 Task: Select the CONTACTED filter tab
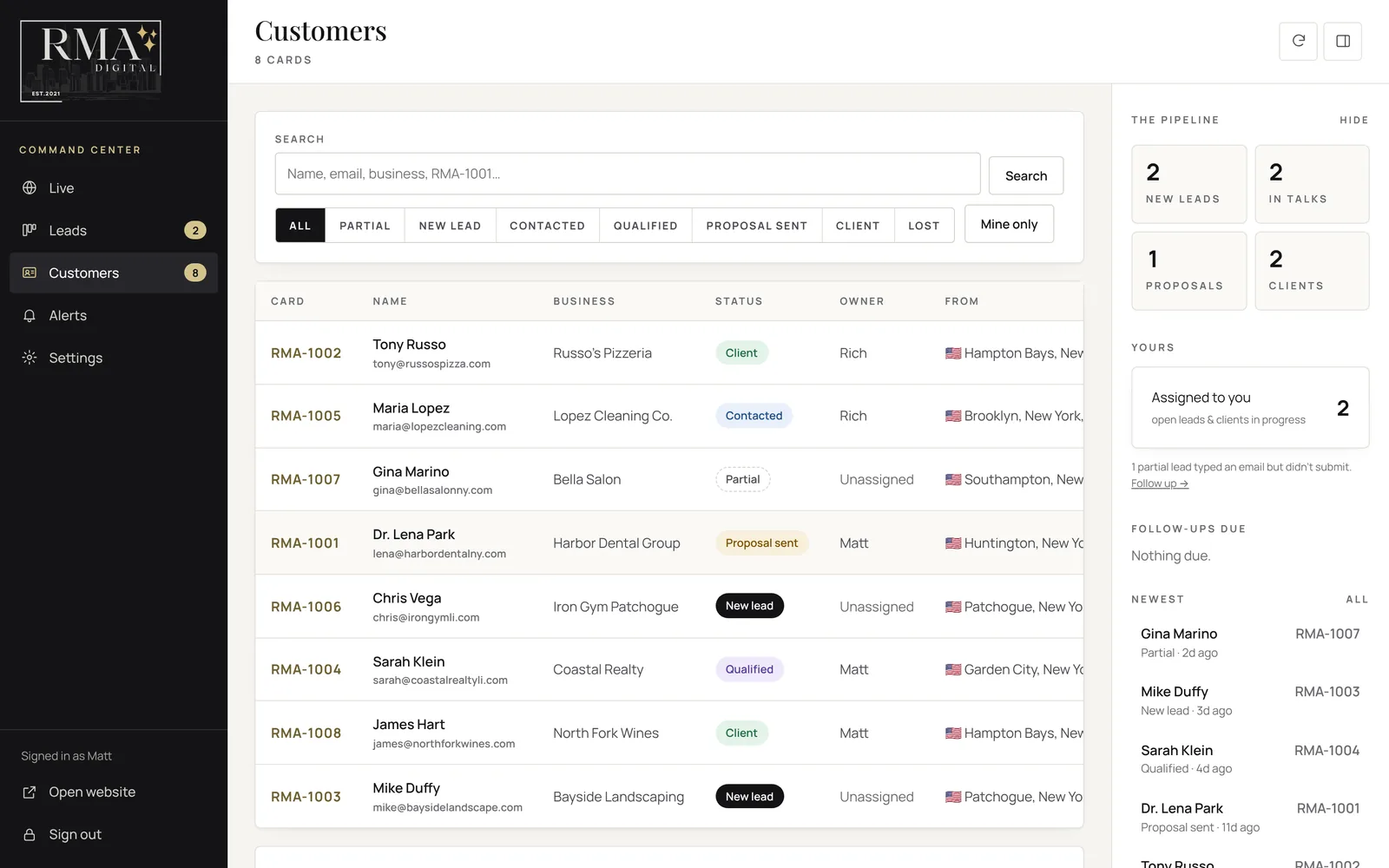pos(547,225)
